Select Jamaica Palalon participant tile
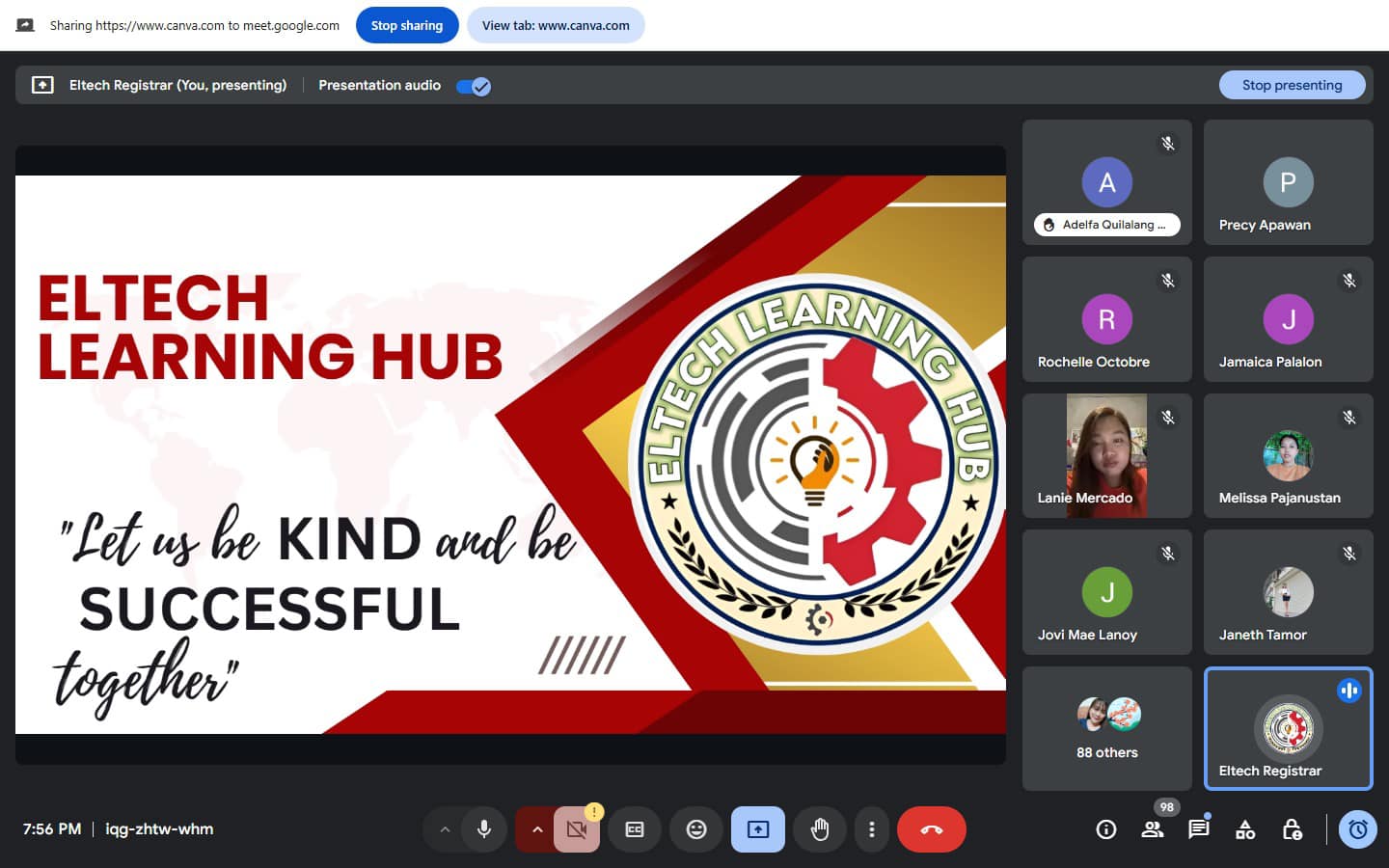This screenshot has height=868, width=1389. (1289, 319)
